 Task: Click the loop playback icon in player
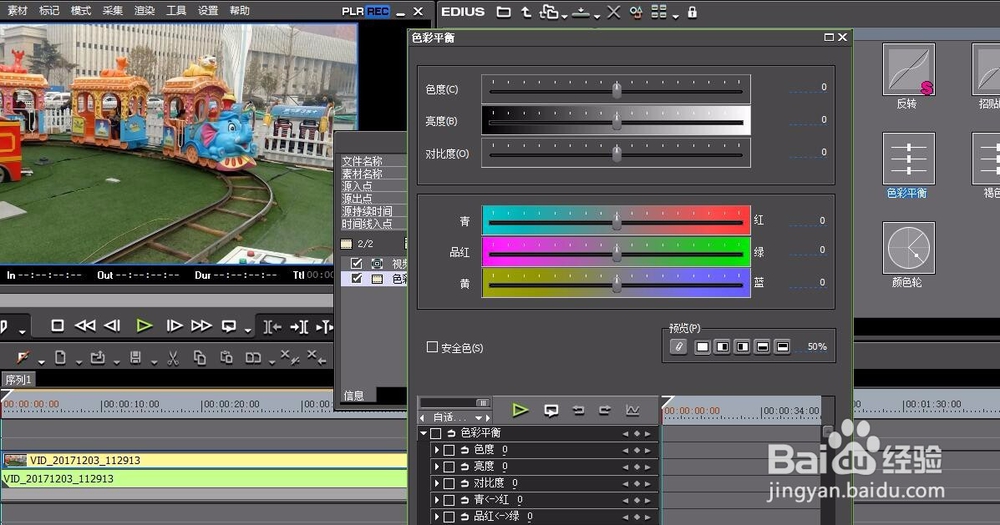coord(228,326)
